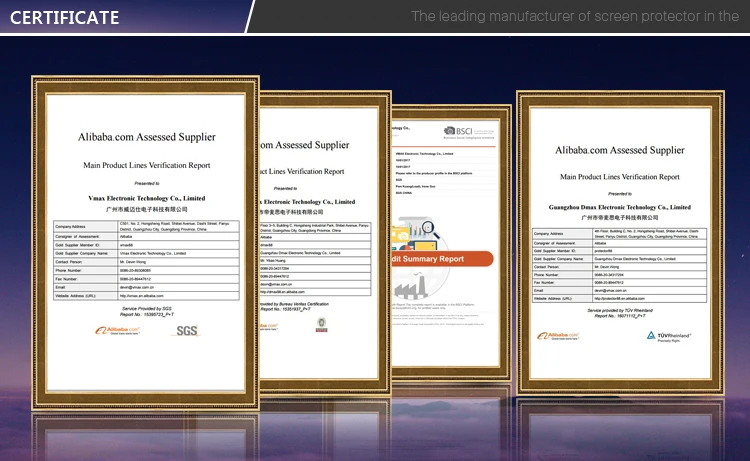The image size is (750, 461).
Task: Open the TÜV Rheinland framed certificate
Action: pos(620,243)
